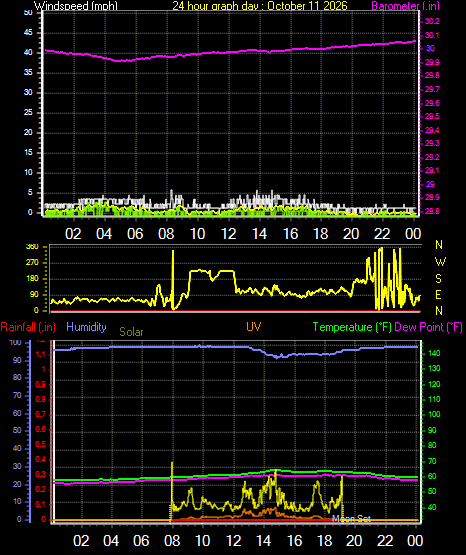
Task: Click the "30.1" barometer axis value
Action: point(432,35)
